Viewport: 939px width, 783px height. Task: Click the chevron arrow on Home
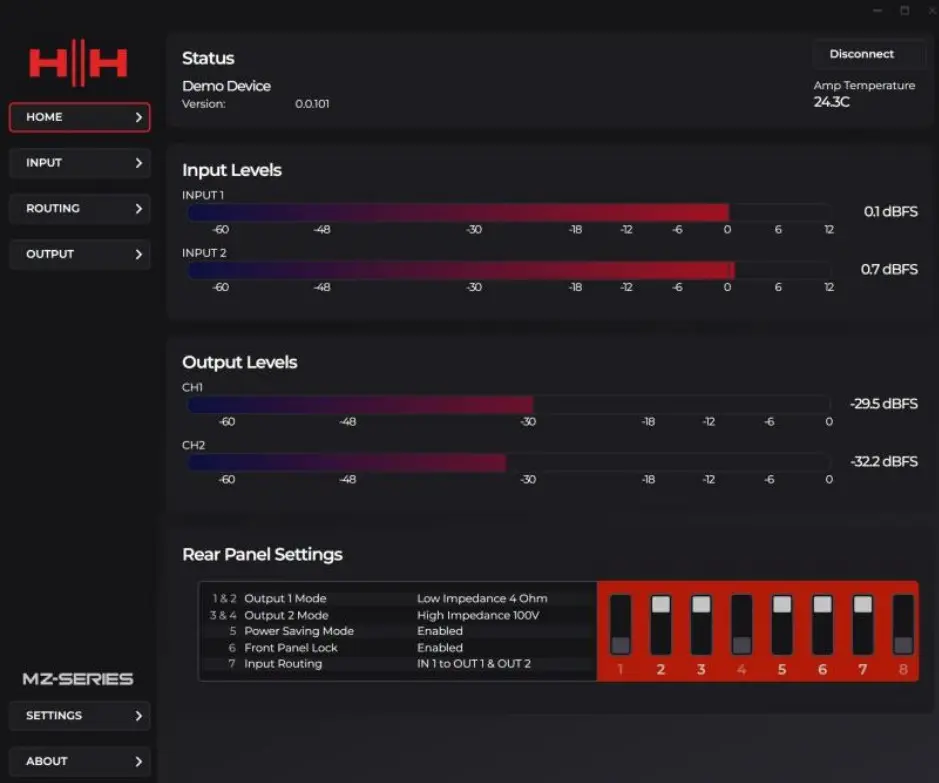point(138,117)
